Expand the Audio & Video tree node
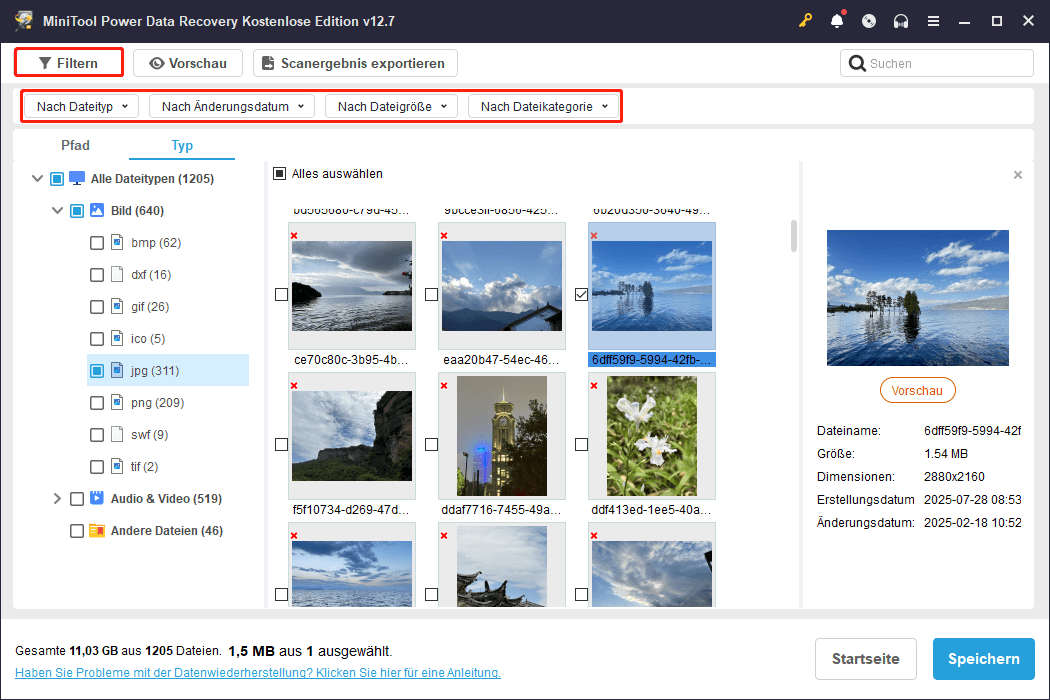Image resolution: width=1050 pixels, height=700 pixels. (57, 499)
